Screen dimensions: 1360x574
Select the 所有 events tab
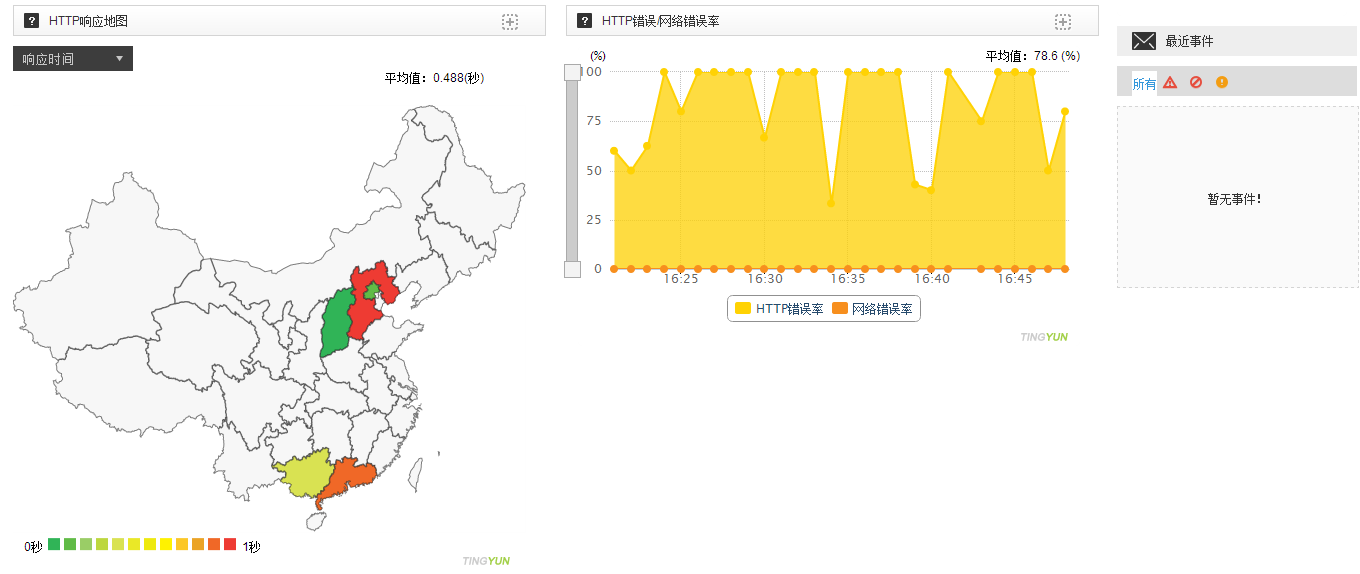click(1144, 84)
